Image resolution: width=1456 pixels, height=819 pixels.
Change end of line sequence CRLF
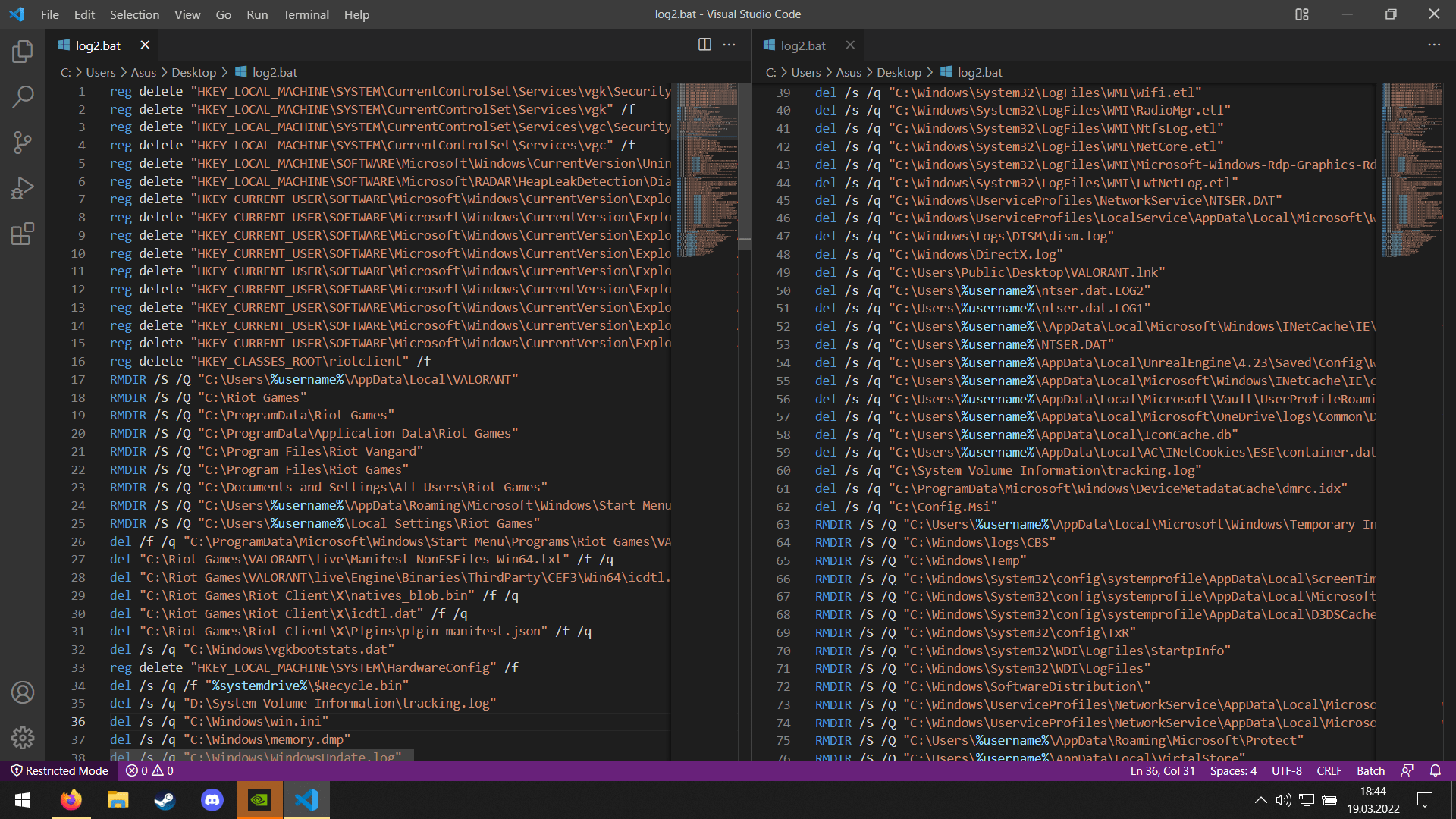[1329, 770]
